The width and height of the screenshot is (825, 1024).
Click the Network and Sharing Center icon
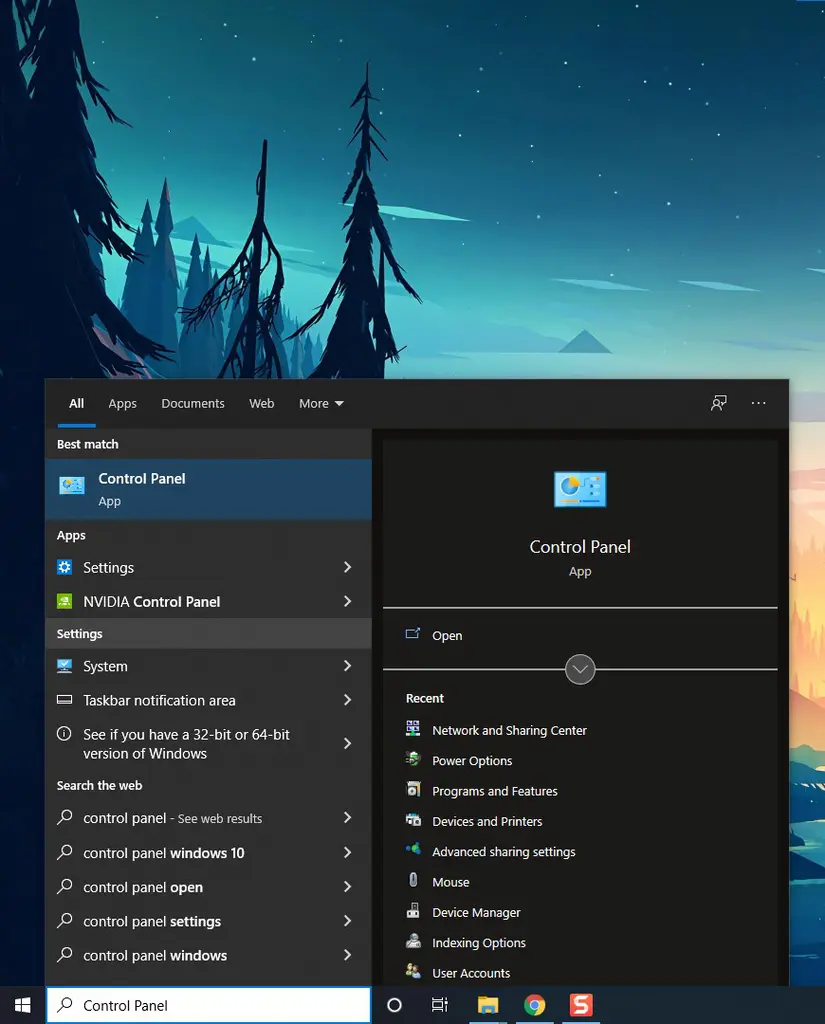413,729
